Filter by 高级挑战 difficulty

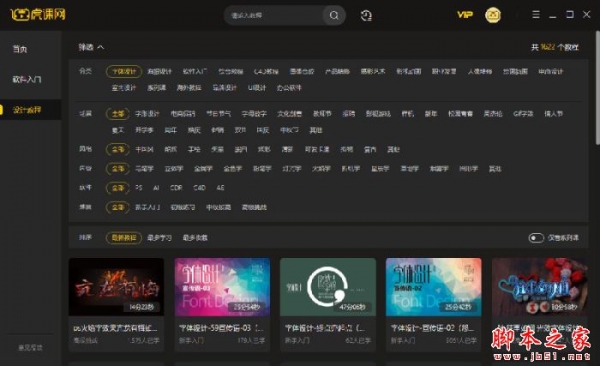254,207
